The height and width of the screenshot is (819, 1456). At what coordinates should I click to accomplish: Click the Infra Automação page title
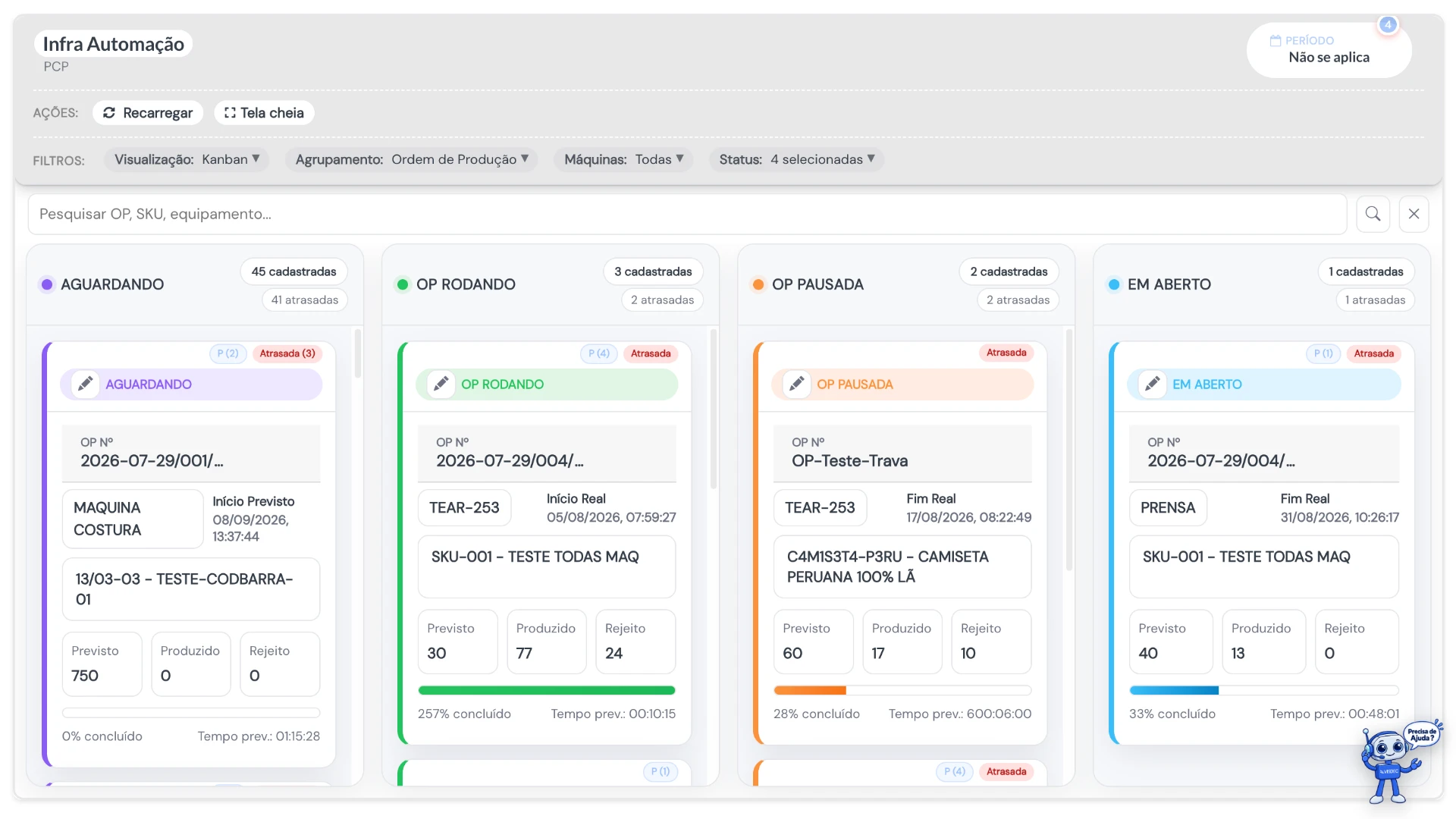(114, 44)
